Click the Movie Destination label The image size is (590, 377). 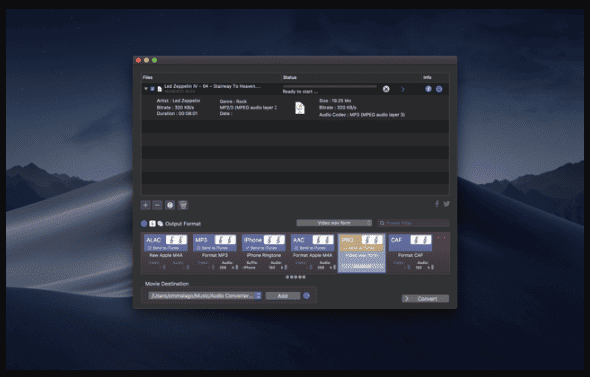coord(167,284)
